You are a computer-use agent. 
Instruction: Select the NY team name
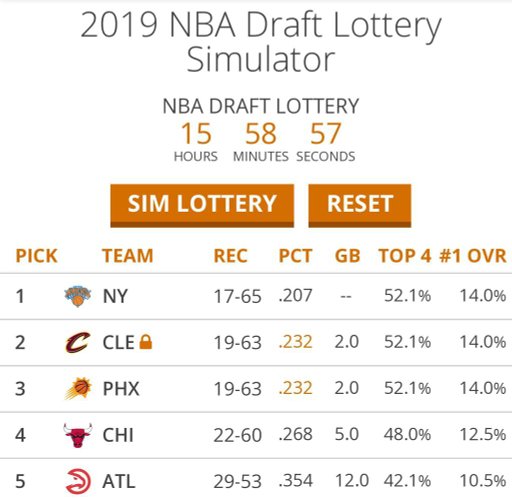click(x=115, y=296)
